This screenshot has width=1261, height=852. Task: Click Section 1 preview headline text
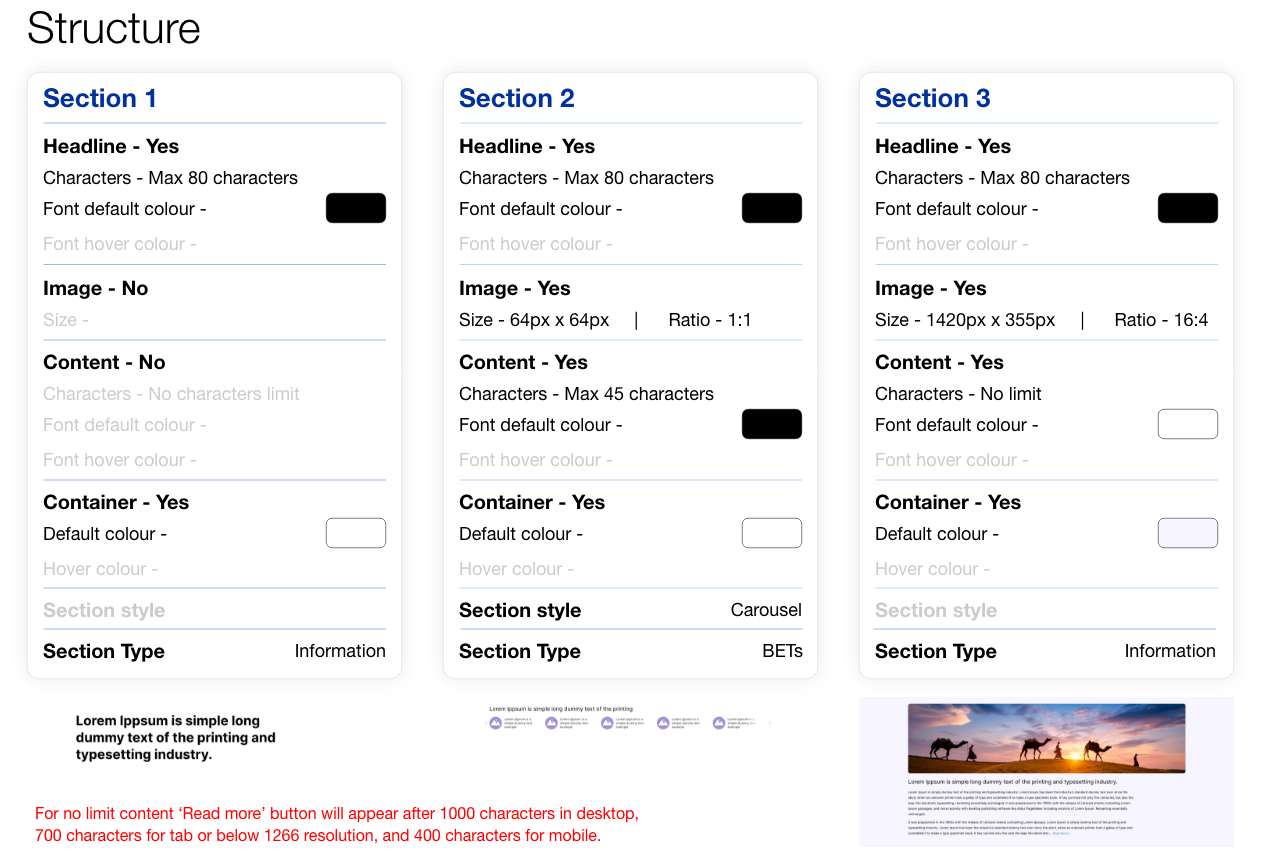pos(175,737)
